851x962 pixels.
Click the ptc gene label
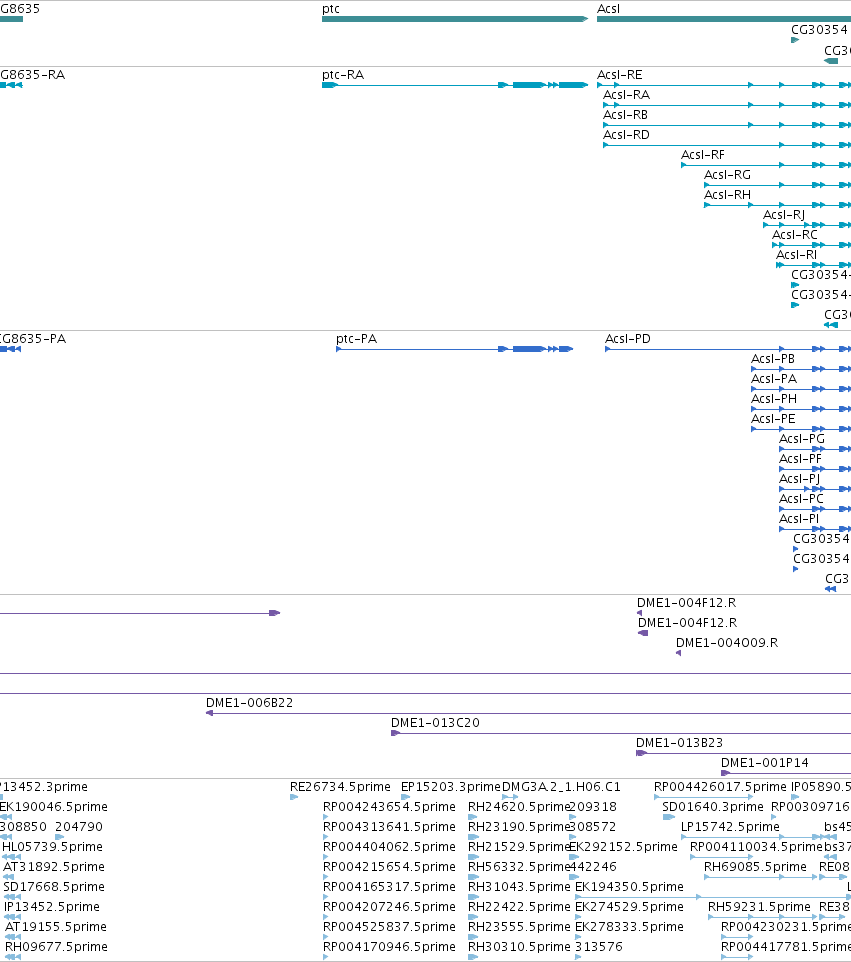pyautogui.click(x=331, y=9)
